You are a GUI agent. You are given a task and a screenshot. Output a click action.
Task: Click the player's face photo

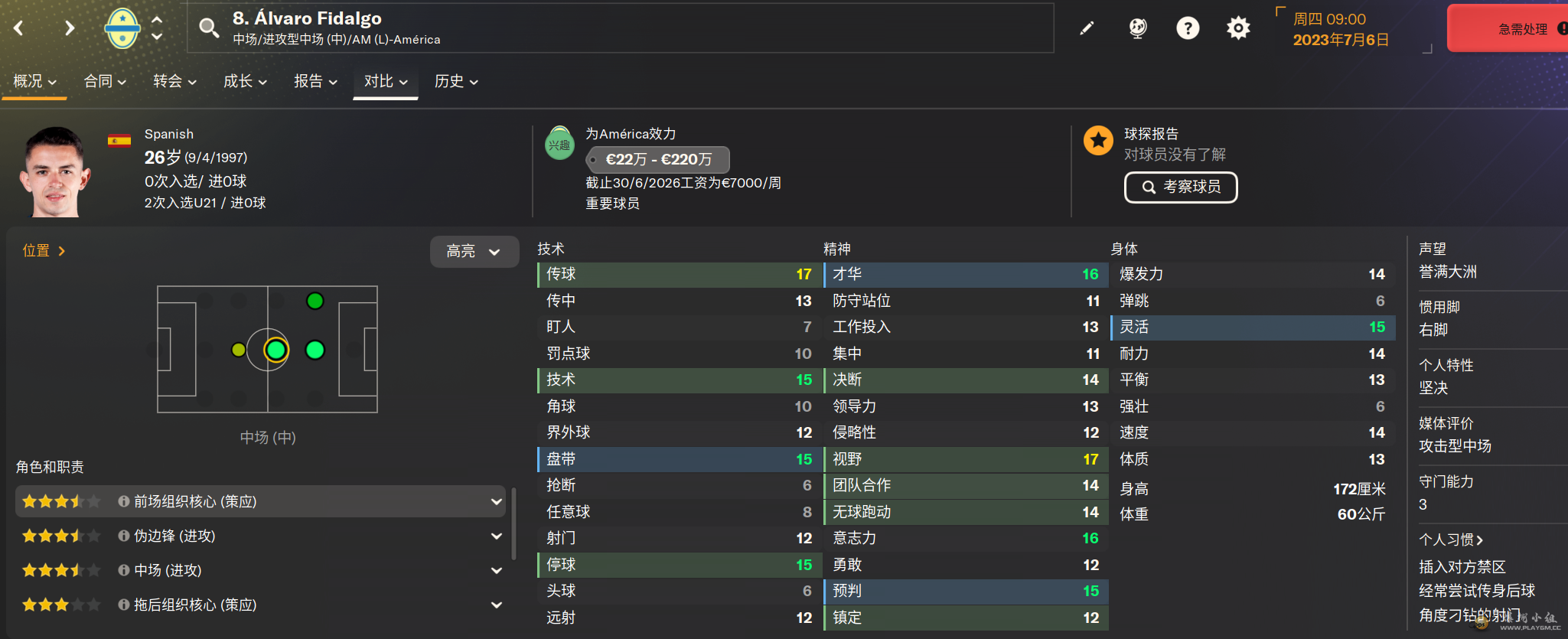(x=55, y=172)
